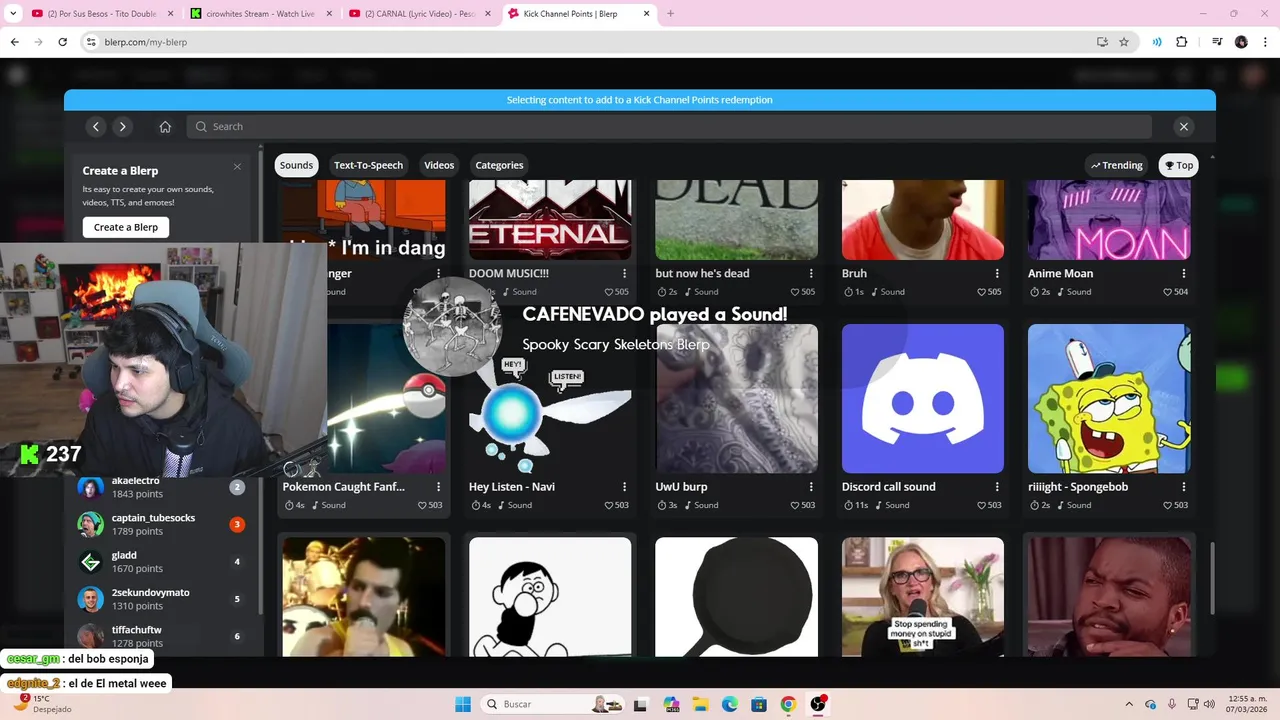Close the Kick Channel Points tab
Image resolution: width=1280 pixels, height=720 pixels.
(647, 14)
